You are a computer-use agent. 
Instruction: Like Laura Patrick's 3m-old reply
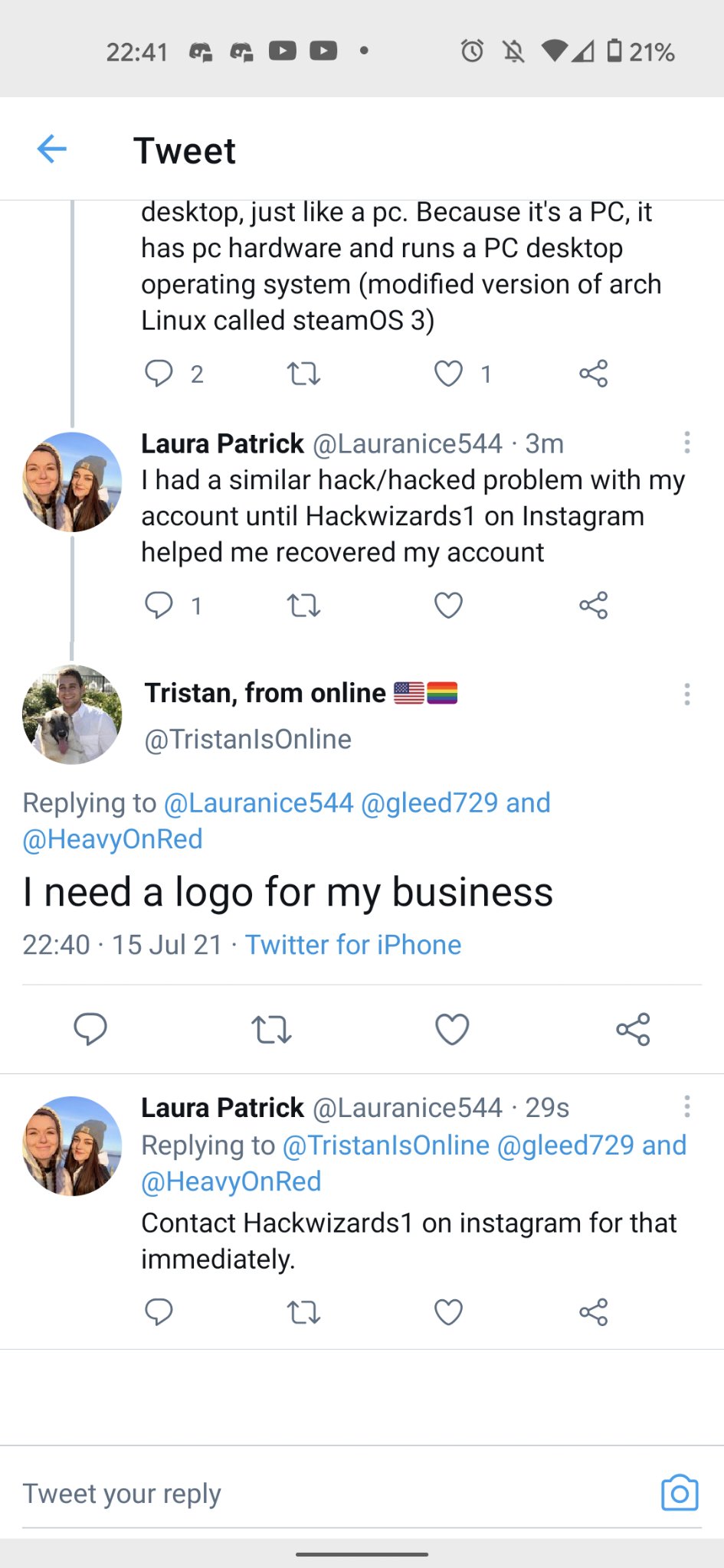click(448, 606)
